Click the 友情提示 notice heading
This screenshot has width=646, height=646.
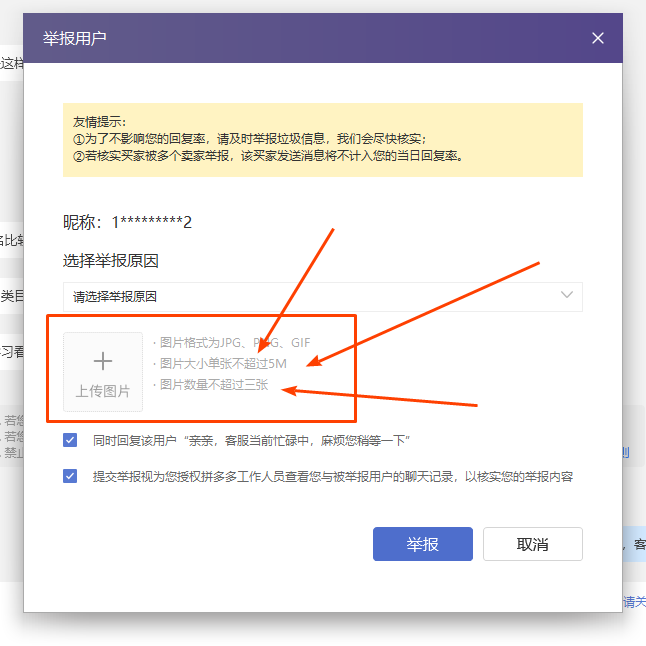click(99, 122)
